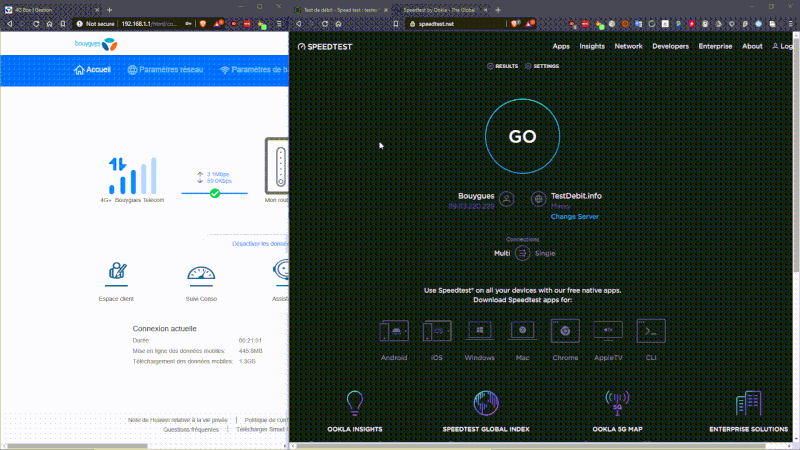This screenshot has width=800, height=450.
Task: Click the 192.168.1.1 address bar
Action: [149, 24]
